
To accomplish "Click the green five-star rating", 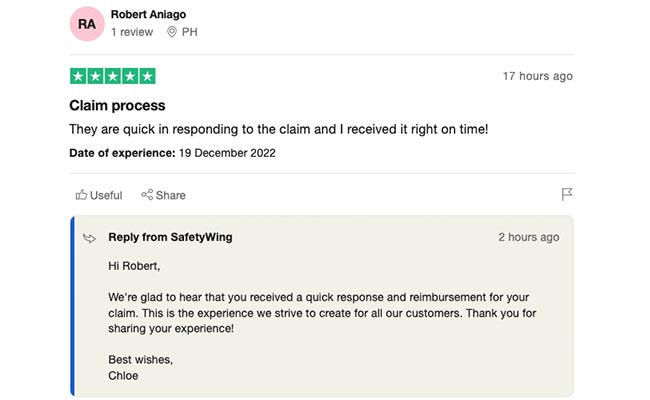I will tap(112, 76).
